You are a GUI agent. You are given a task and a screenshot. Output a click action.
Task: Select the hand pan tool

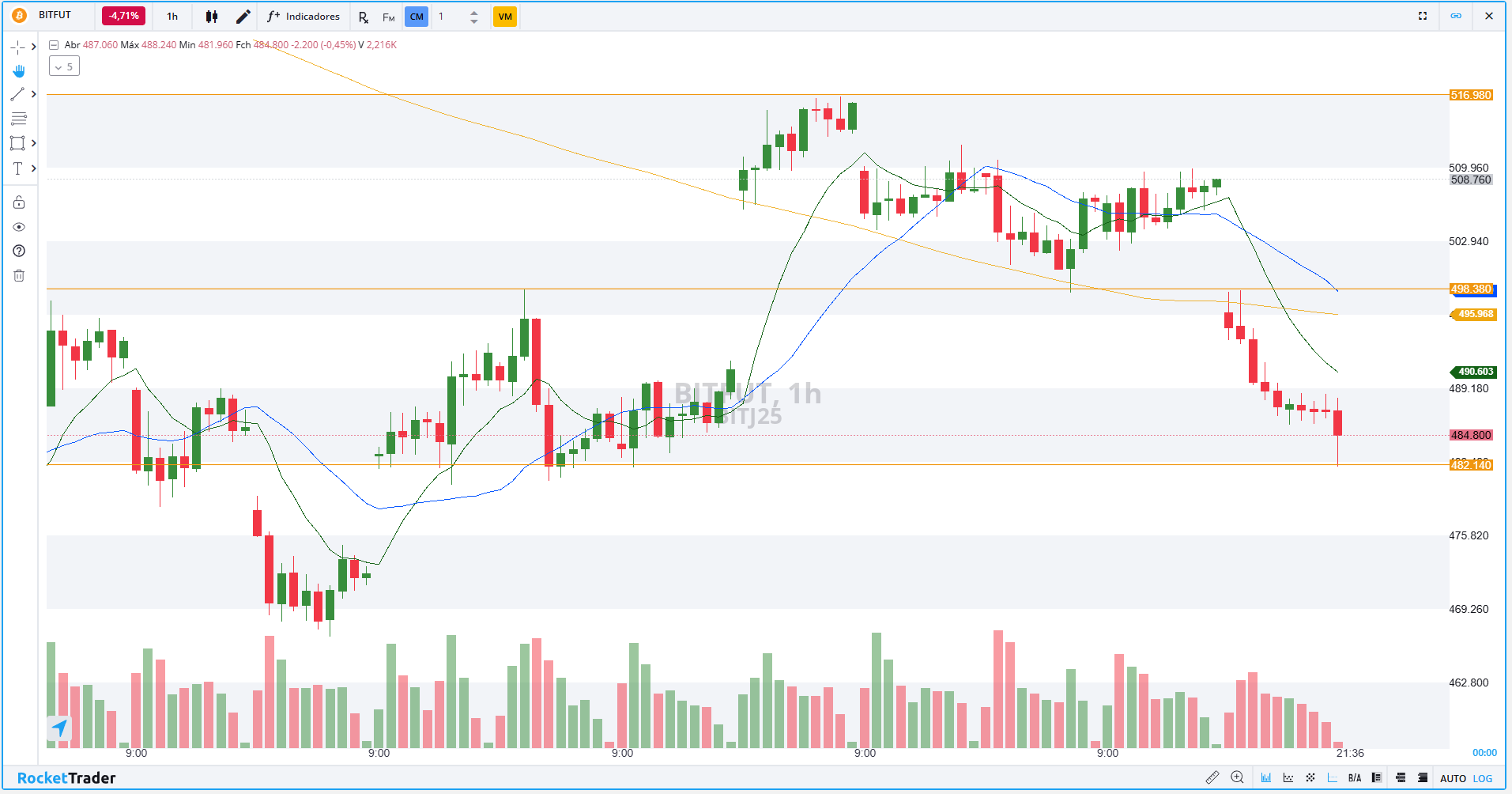point(18,71)
